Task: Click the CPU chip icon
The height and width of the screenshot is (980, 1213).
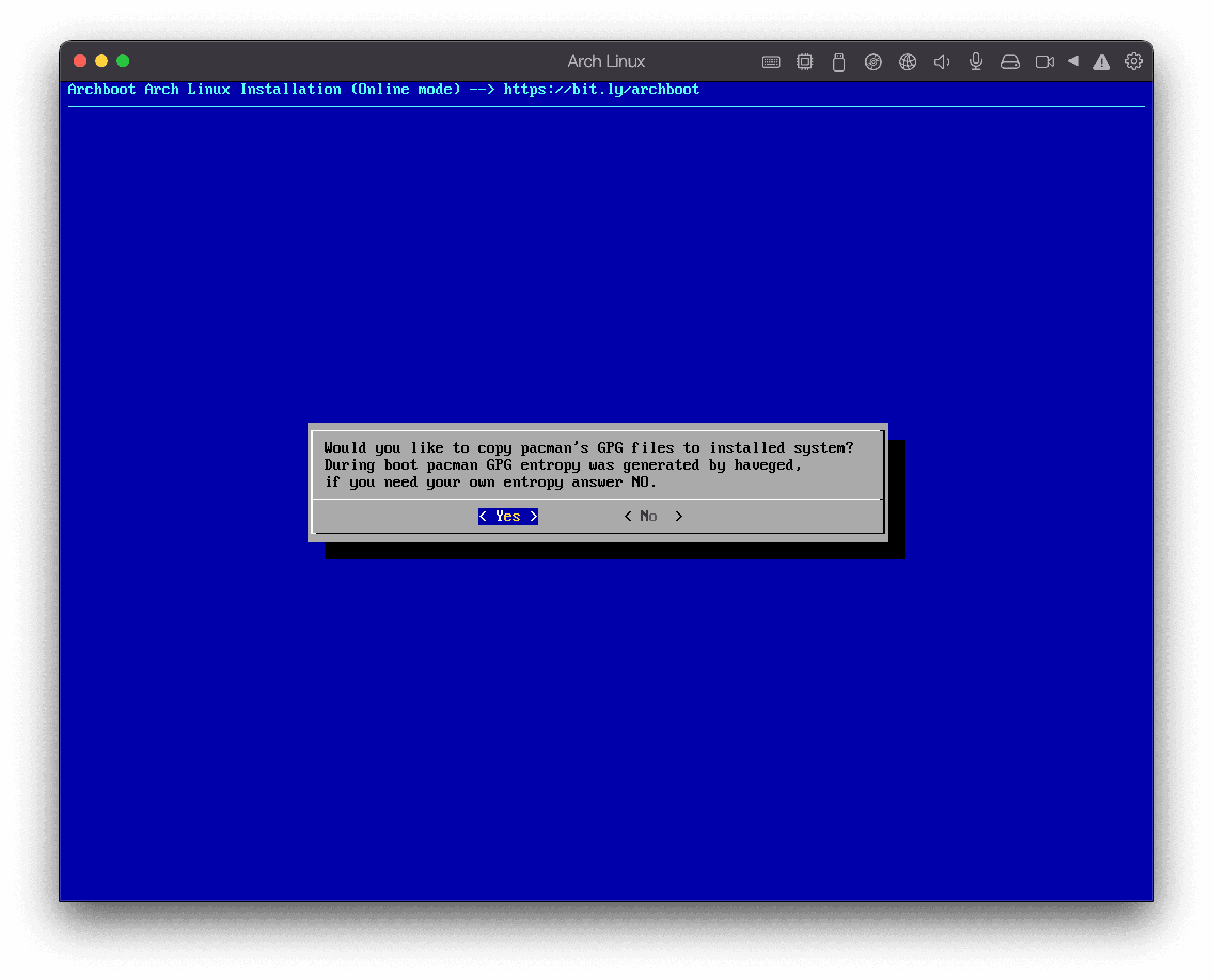Action: coord(805,61)
